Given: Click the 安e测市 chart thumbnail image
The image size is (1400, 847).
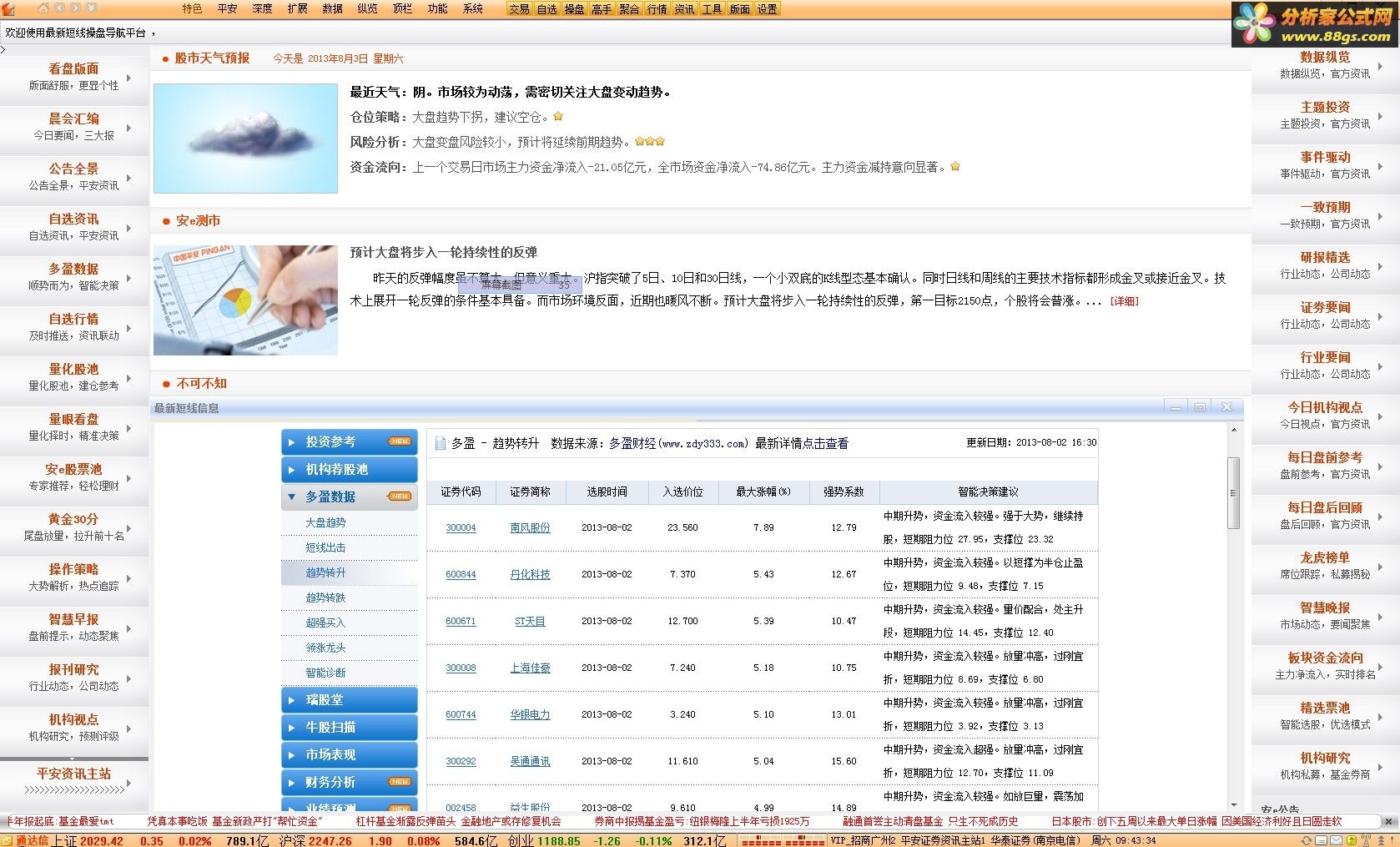Looking at the screenshot, I should coord(245,300).
